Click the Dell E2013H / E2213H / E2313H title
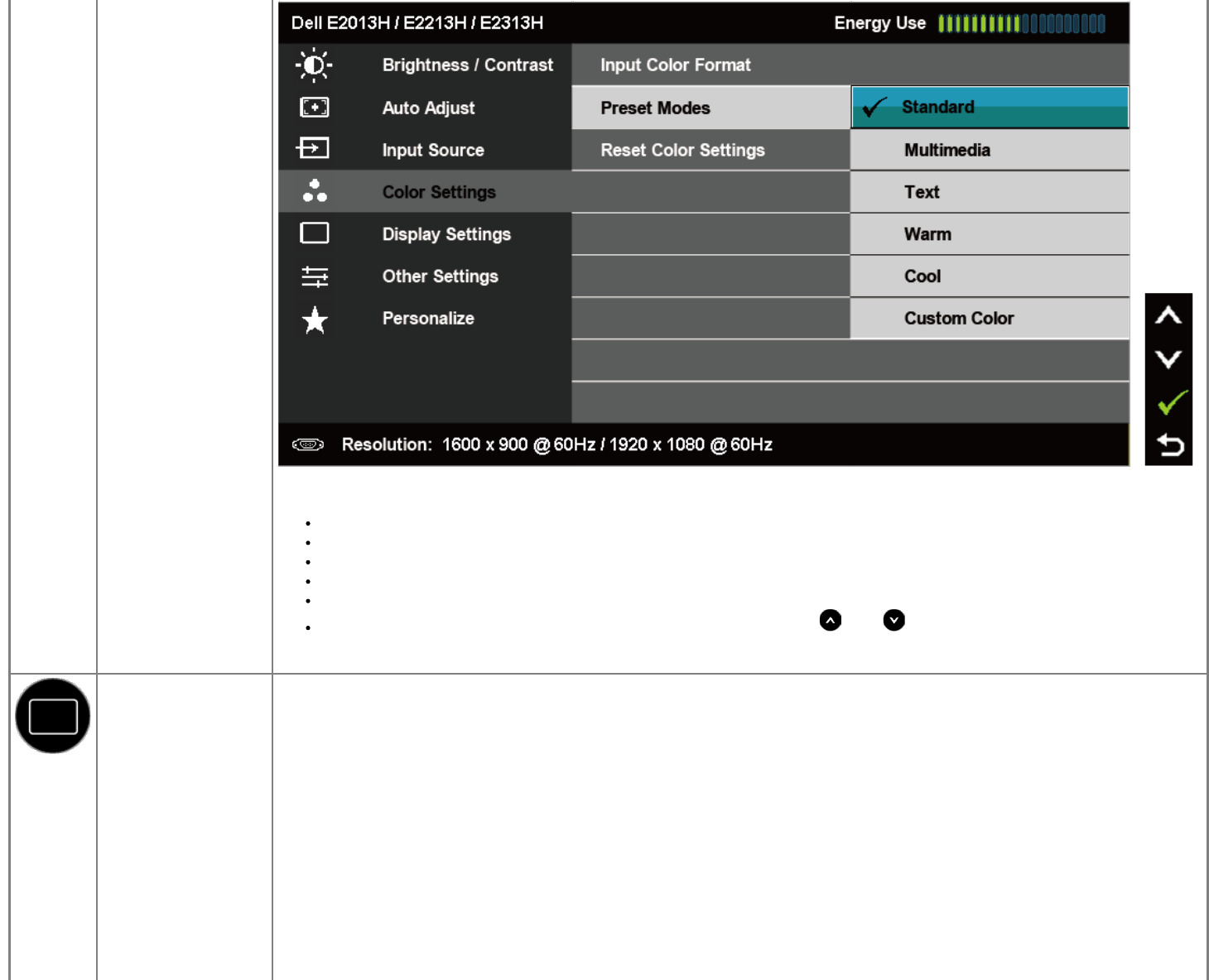This screenshot has width=1209, height=980. (417, 23)
